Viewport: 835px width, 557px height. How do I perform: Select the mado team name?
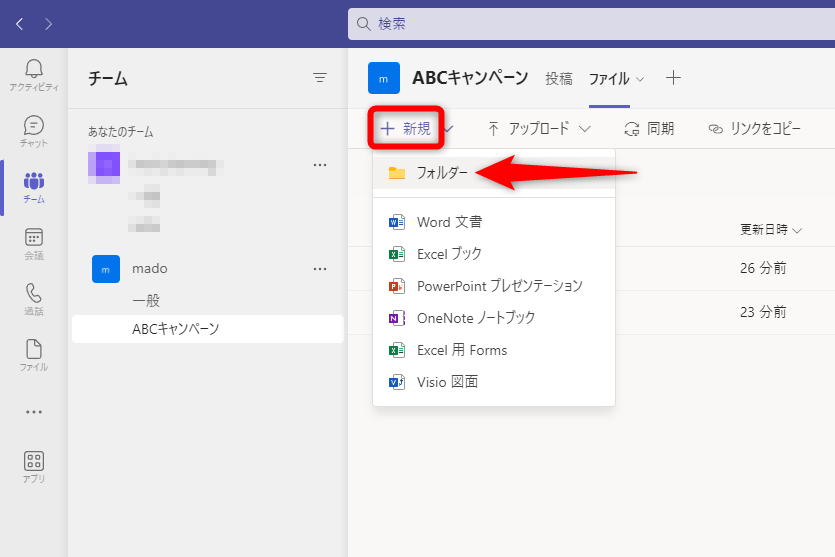tap(150, 268)
